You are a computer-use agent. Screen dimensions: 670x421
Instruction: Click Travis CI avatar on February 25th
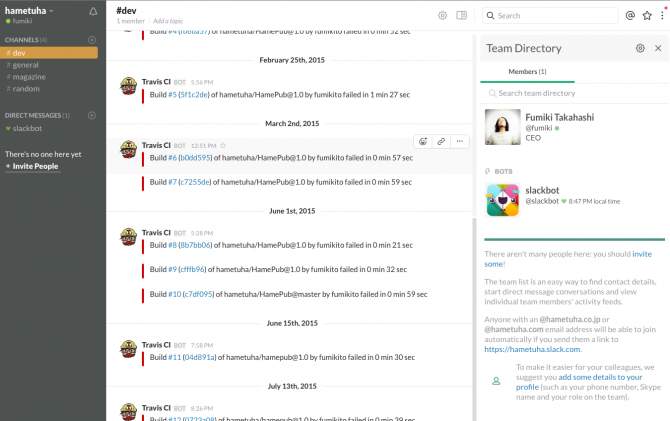click(x=128, y=86)
